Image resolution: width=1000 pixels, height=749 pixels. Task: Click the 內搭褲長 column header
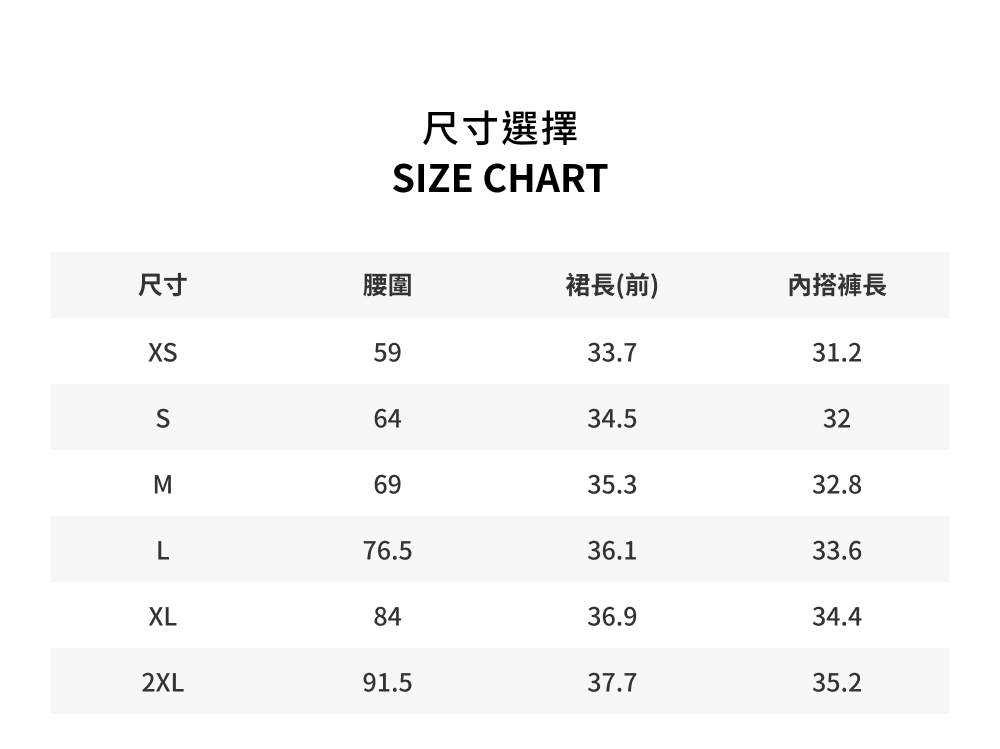coord(837,285)
